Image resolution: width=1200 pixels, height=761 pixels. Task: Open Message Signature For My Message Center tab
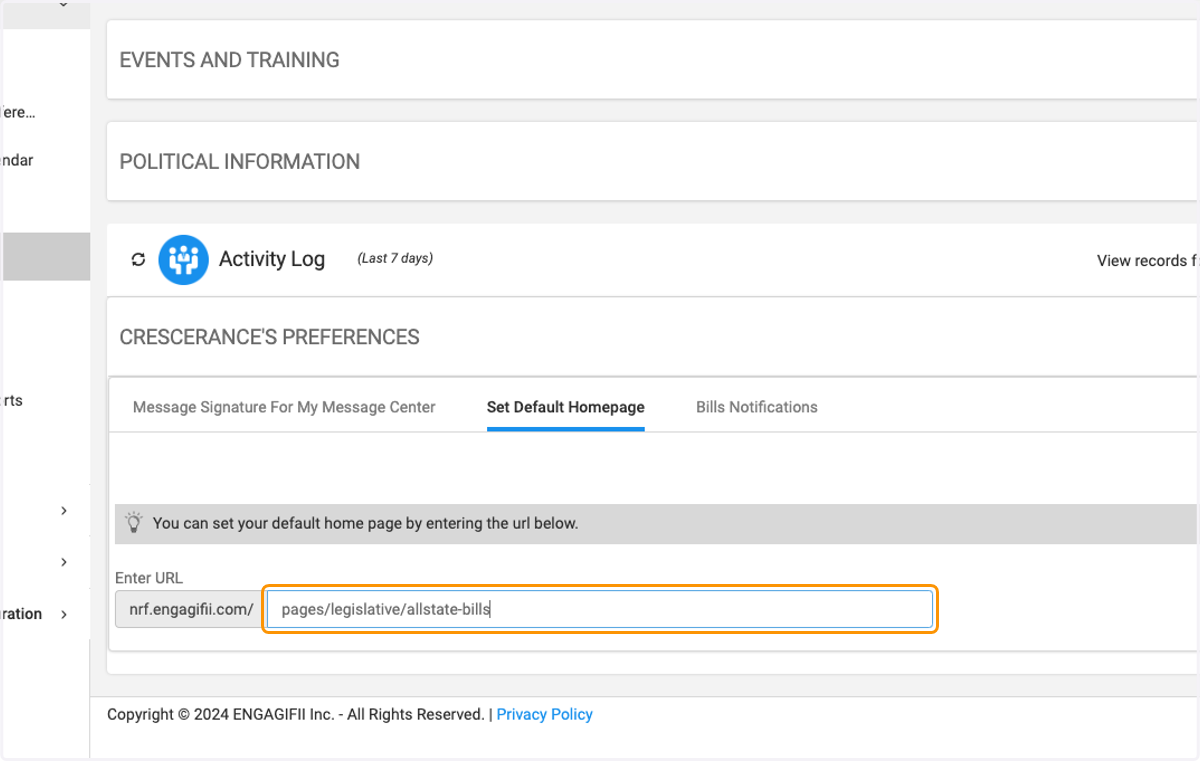pos(284,407)
